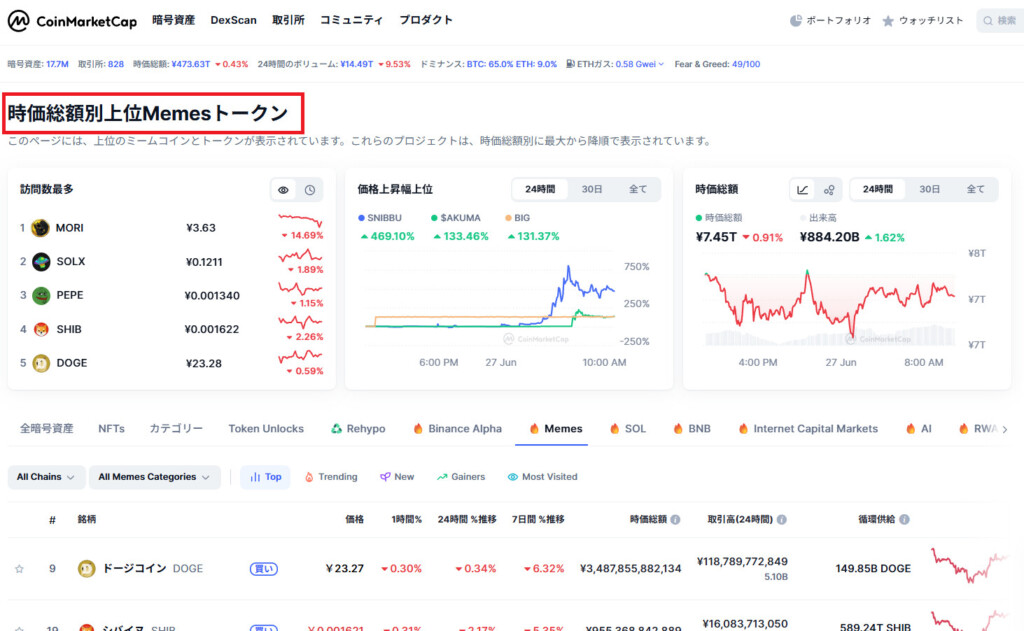Switch to the Internet Capital Markets tab
The width and height of the screenshot is (1024, 631).
(808, 429)
